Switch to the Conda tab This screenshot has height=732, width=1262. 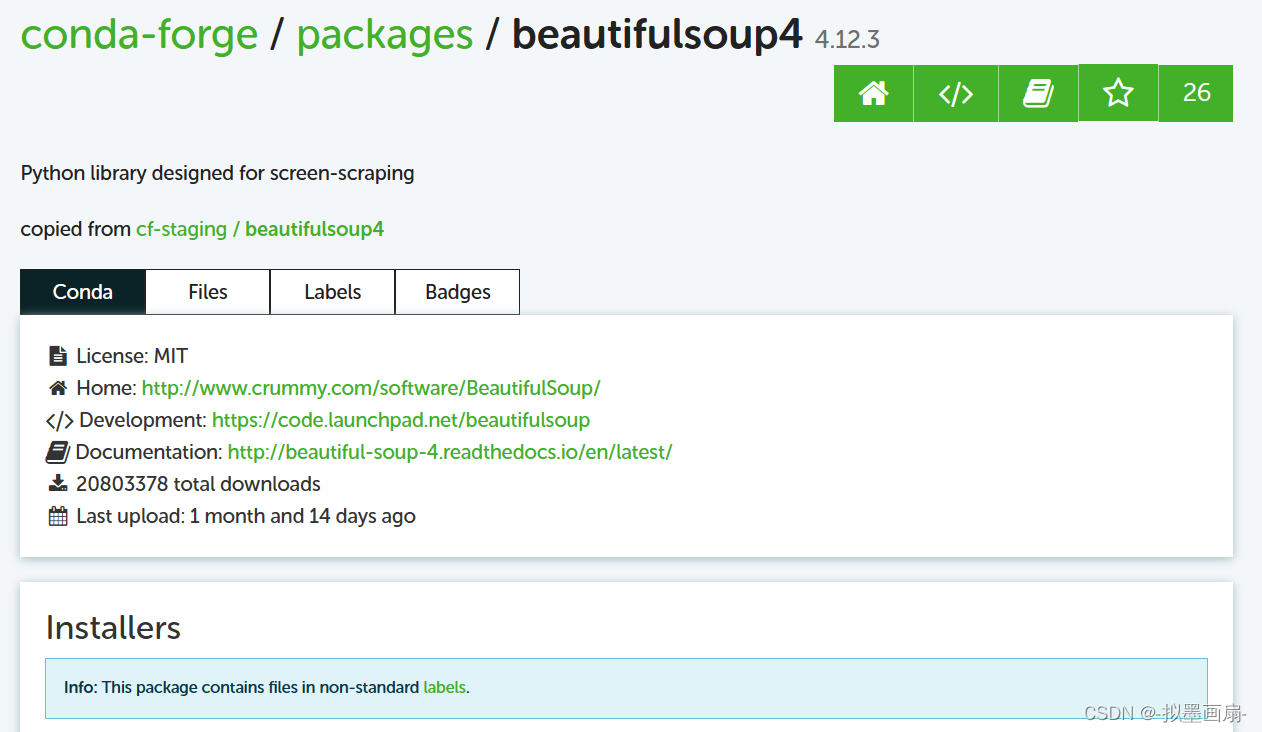(x=83, y=292)
